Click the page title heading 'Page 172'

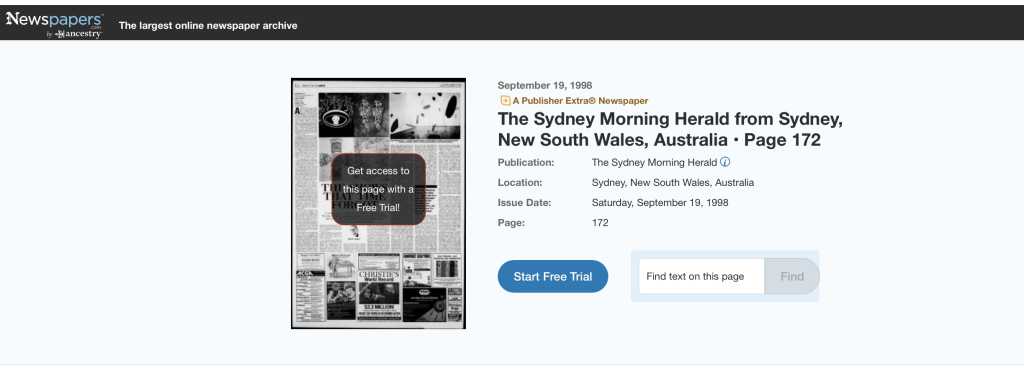point(782,140)
